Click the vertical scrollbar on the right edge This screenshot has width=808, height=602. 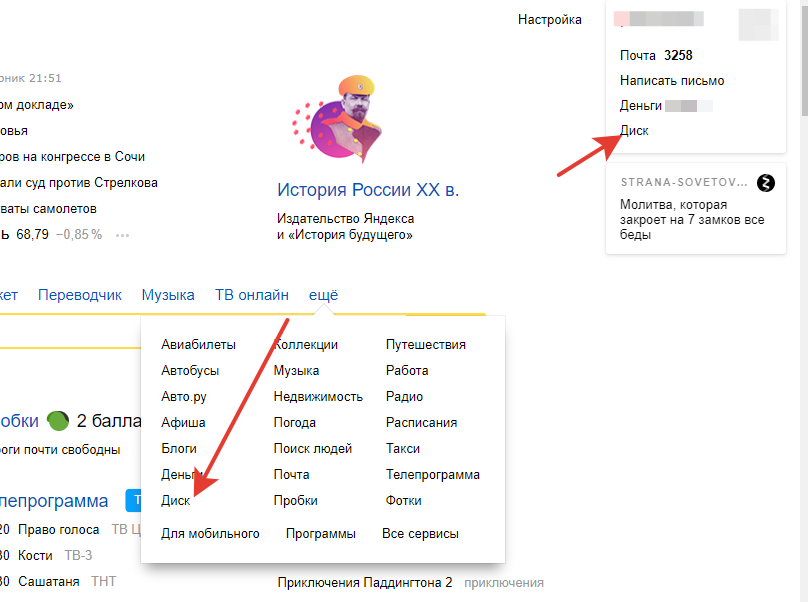[803, 60]
